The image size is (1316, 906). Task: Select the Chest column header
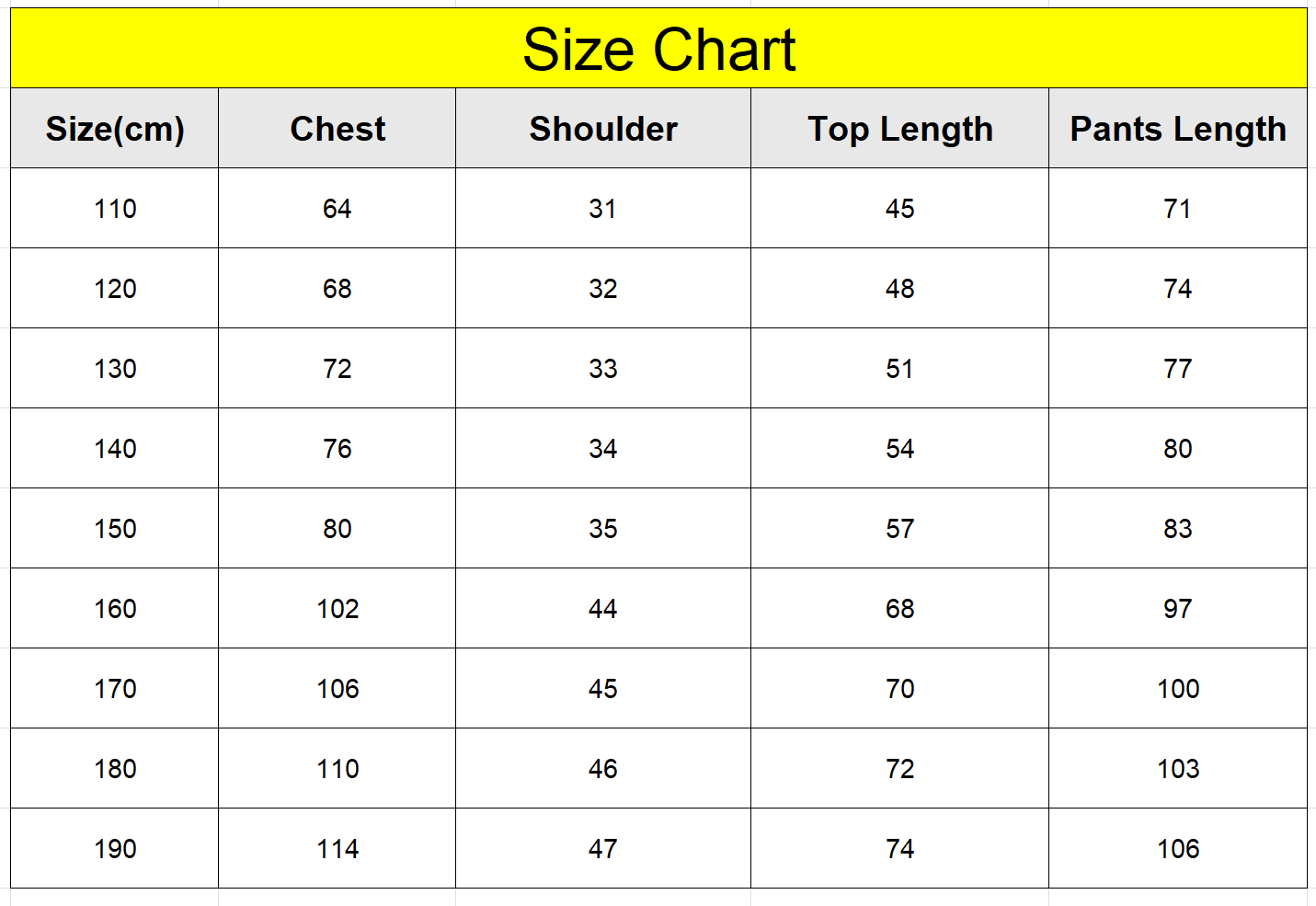[338, 129]
